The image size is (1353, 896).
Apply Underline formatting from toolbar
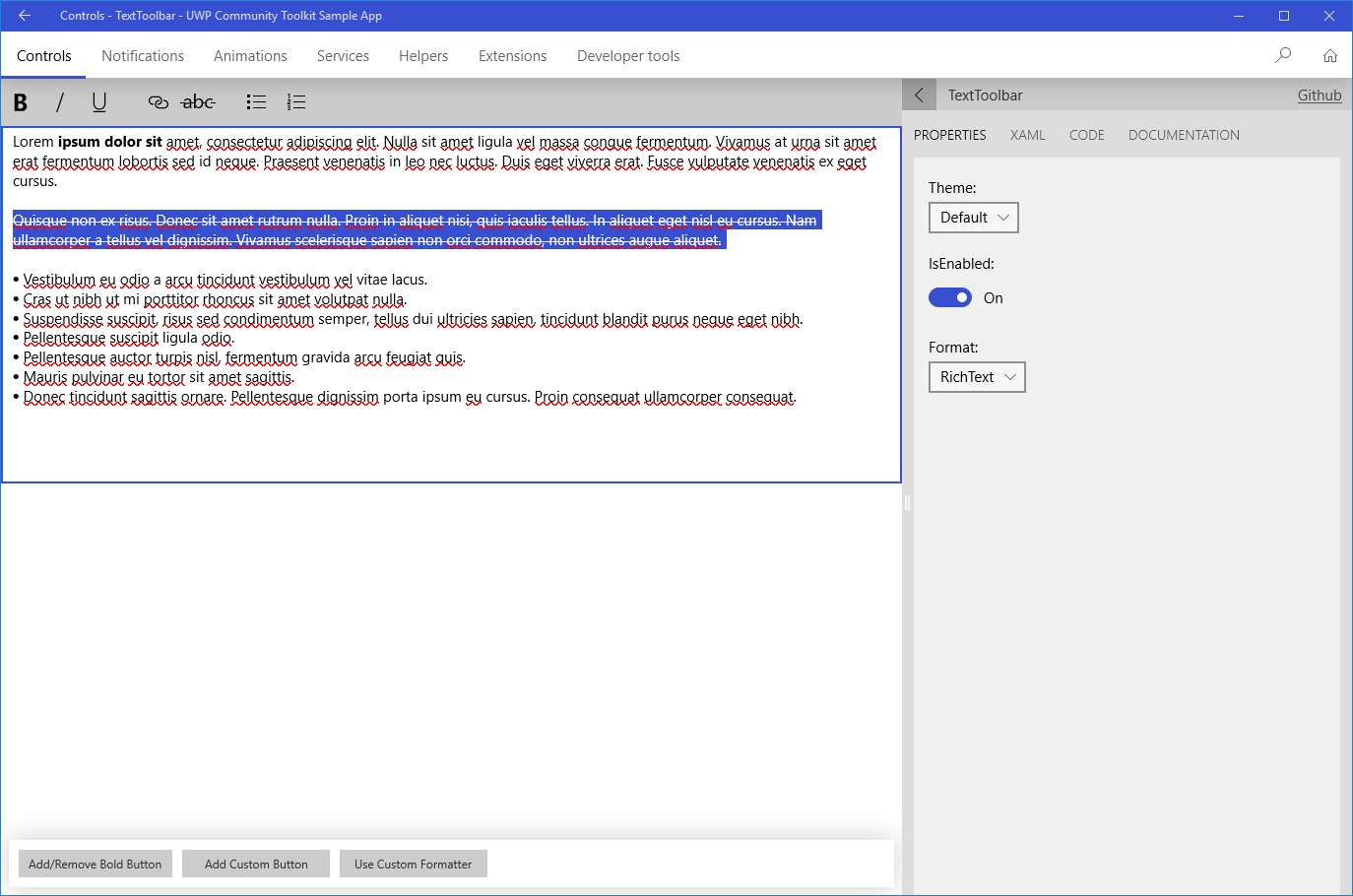99,102
